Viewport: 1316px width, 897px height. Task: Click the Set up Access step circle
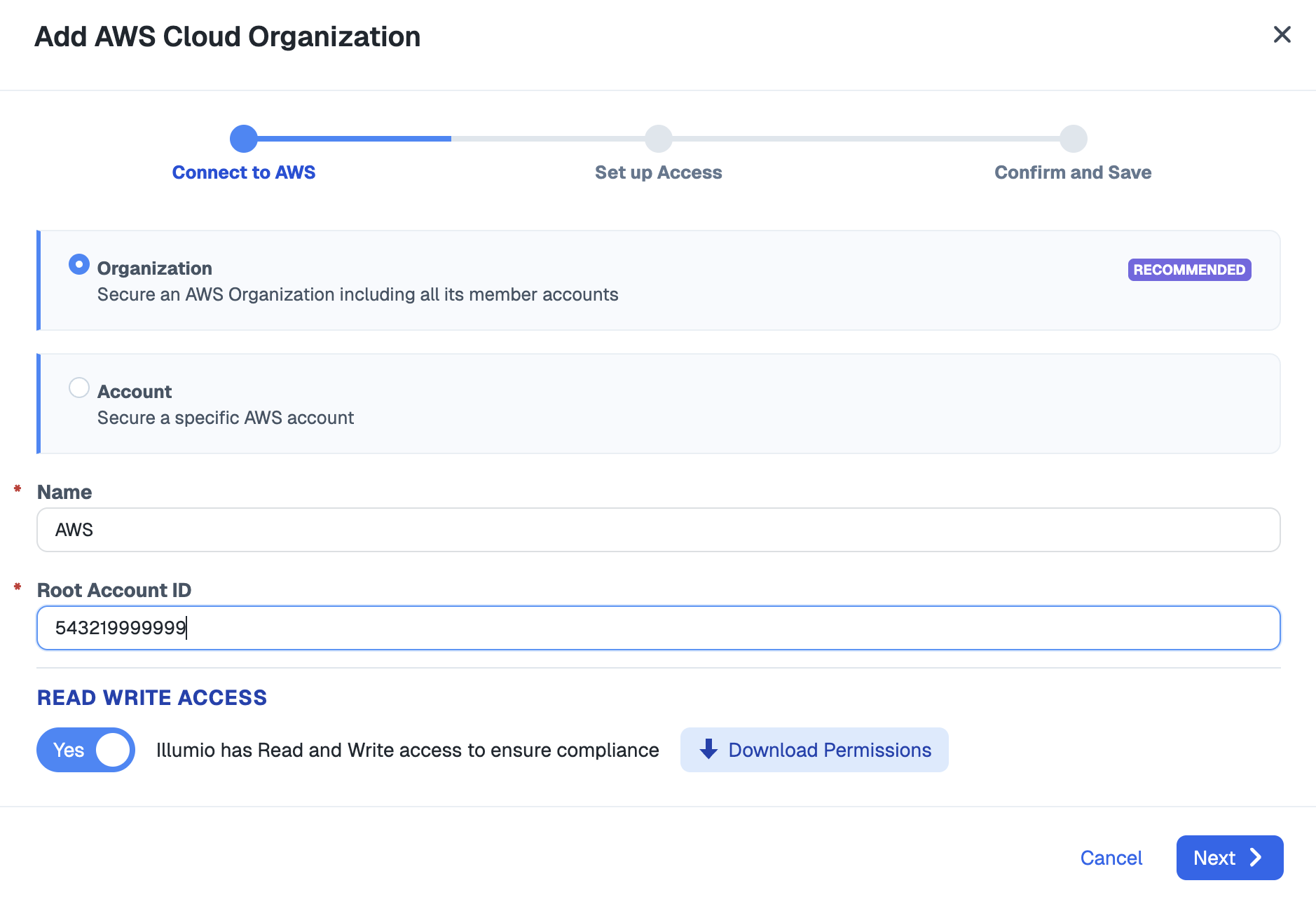pyautogui.click(x=659, y=139)
